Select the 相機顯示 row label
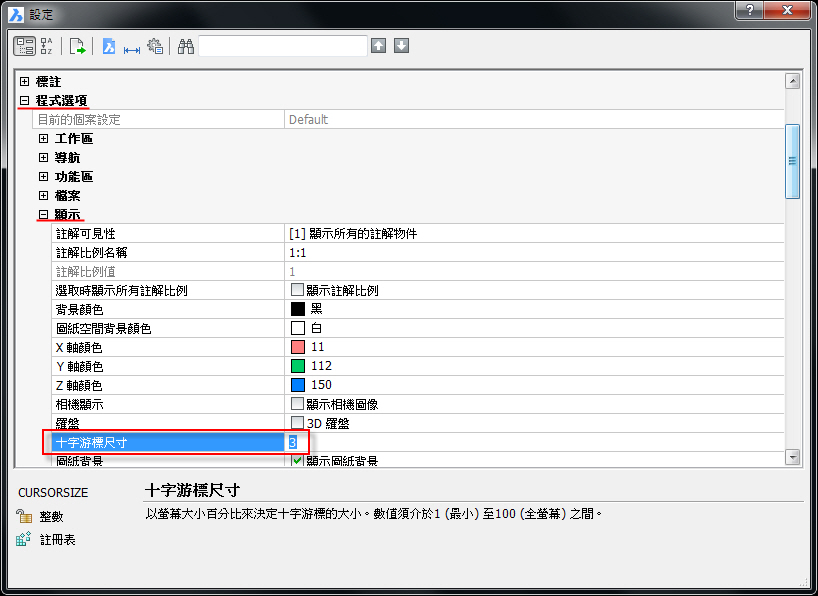This screenshot has height=596, width=818. tap(79, 404)
